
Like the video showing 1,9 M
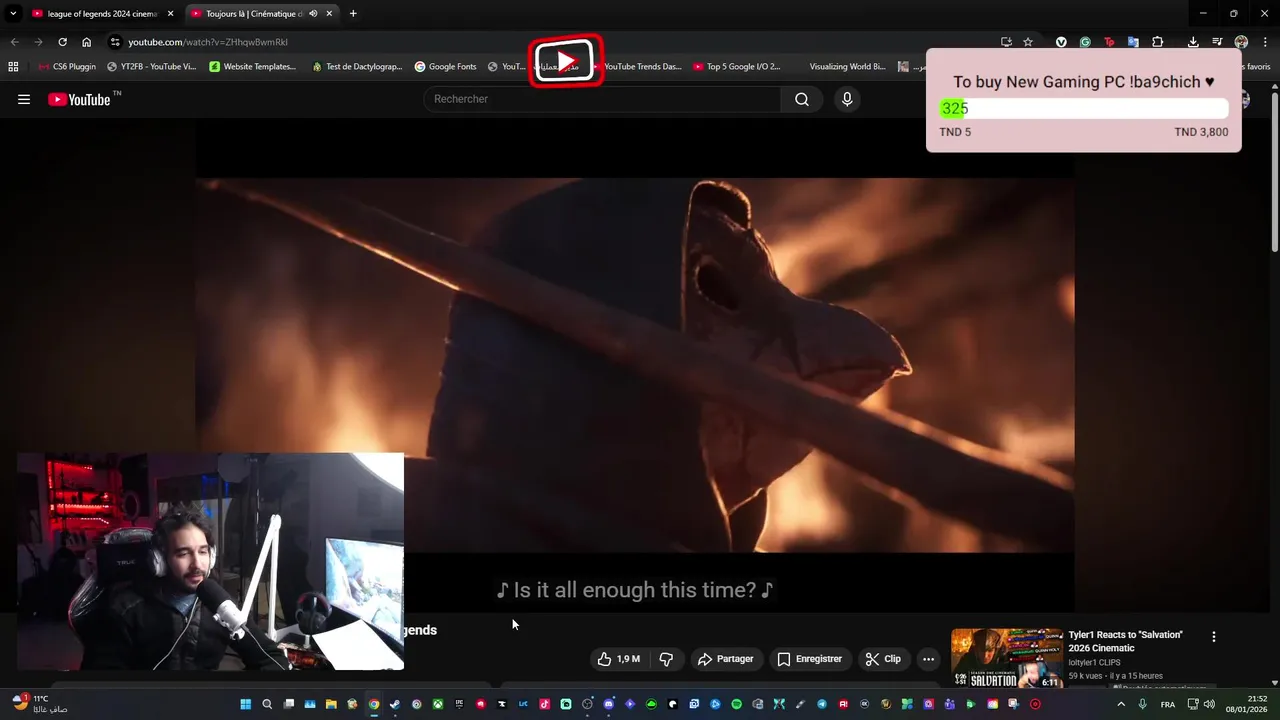pyautogui.click(x=618, y=659)
